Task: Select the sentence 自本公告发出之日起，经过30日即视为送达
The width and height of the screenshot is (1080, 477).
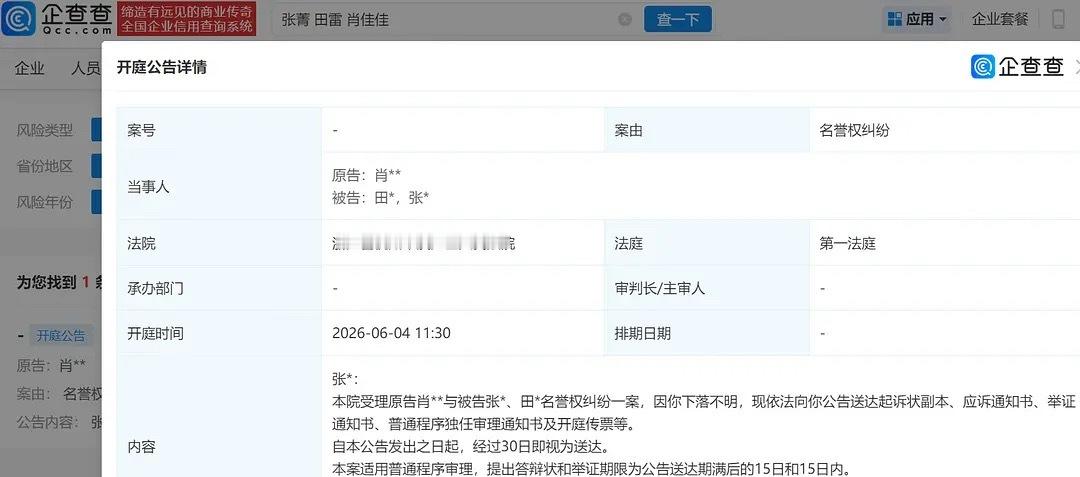Action: [x=470, y=447]
